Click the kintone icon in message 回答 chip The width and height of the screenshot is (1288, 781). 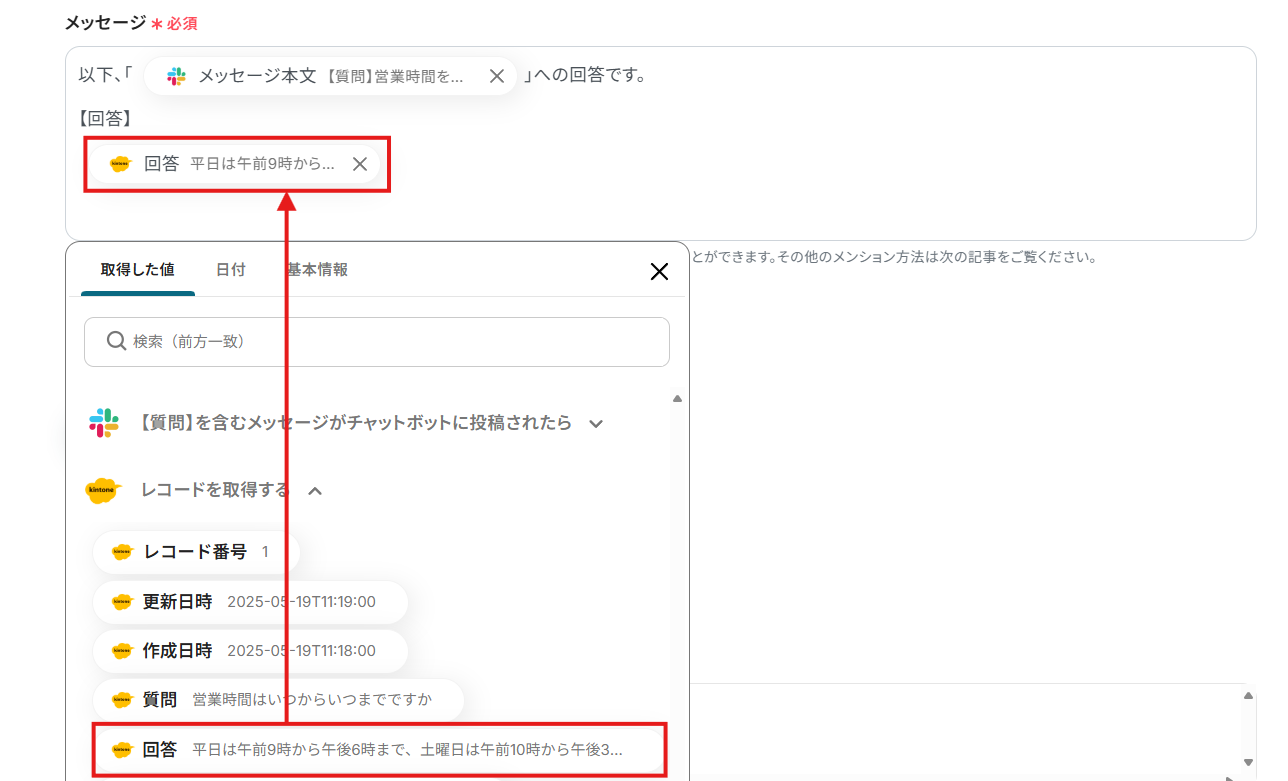(120, 164)
